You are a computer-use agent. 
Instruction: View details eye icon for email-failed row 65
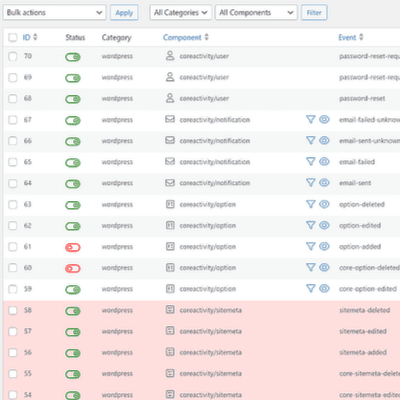pyautogui.click(x=324, y=161)
